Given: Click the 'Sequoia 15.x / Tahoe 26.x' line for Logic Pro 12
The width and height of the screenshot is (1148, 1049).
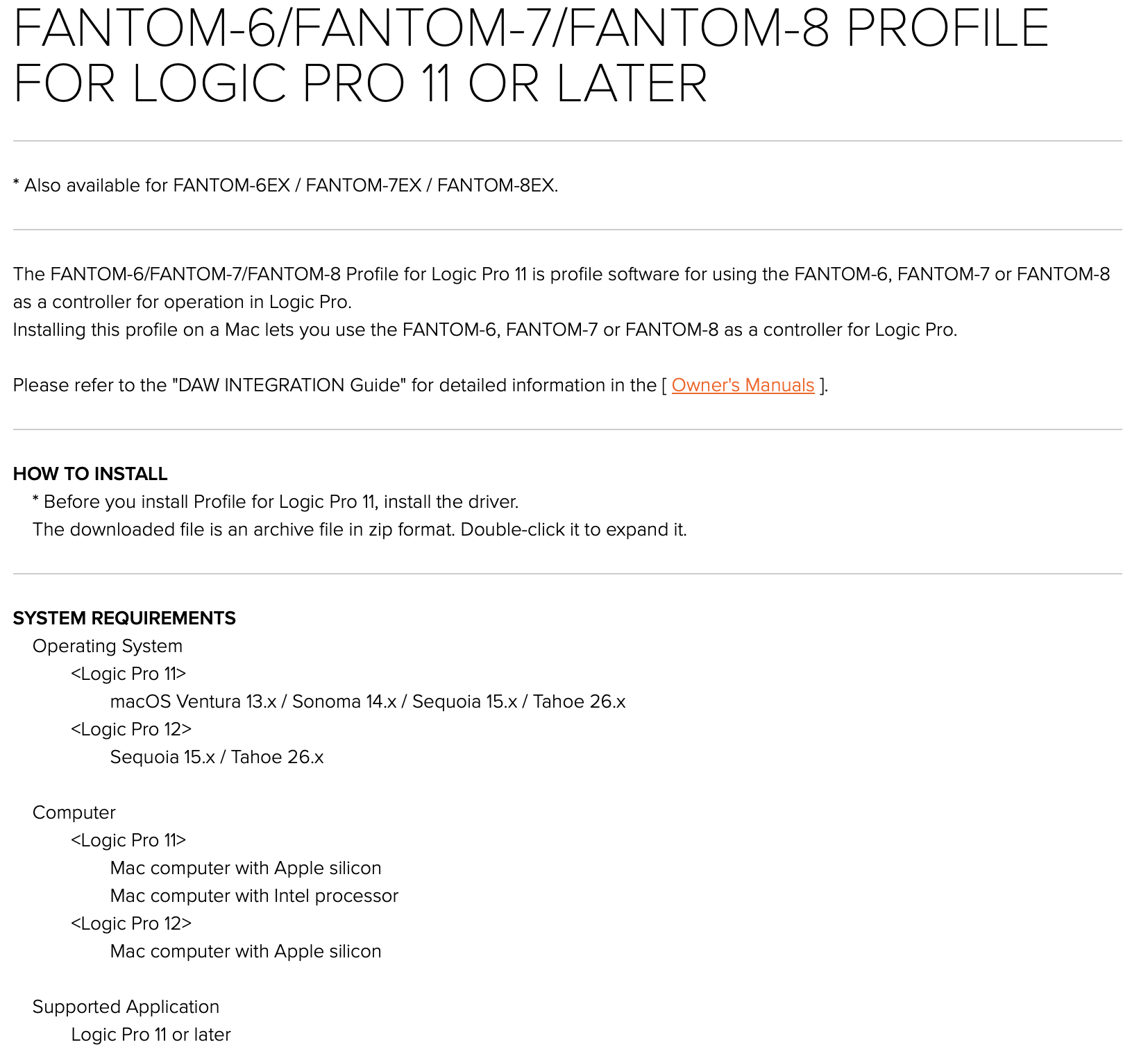Looking at the screenshot, I should 217,757.
